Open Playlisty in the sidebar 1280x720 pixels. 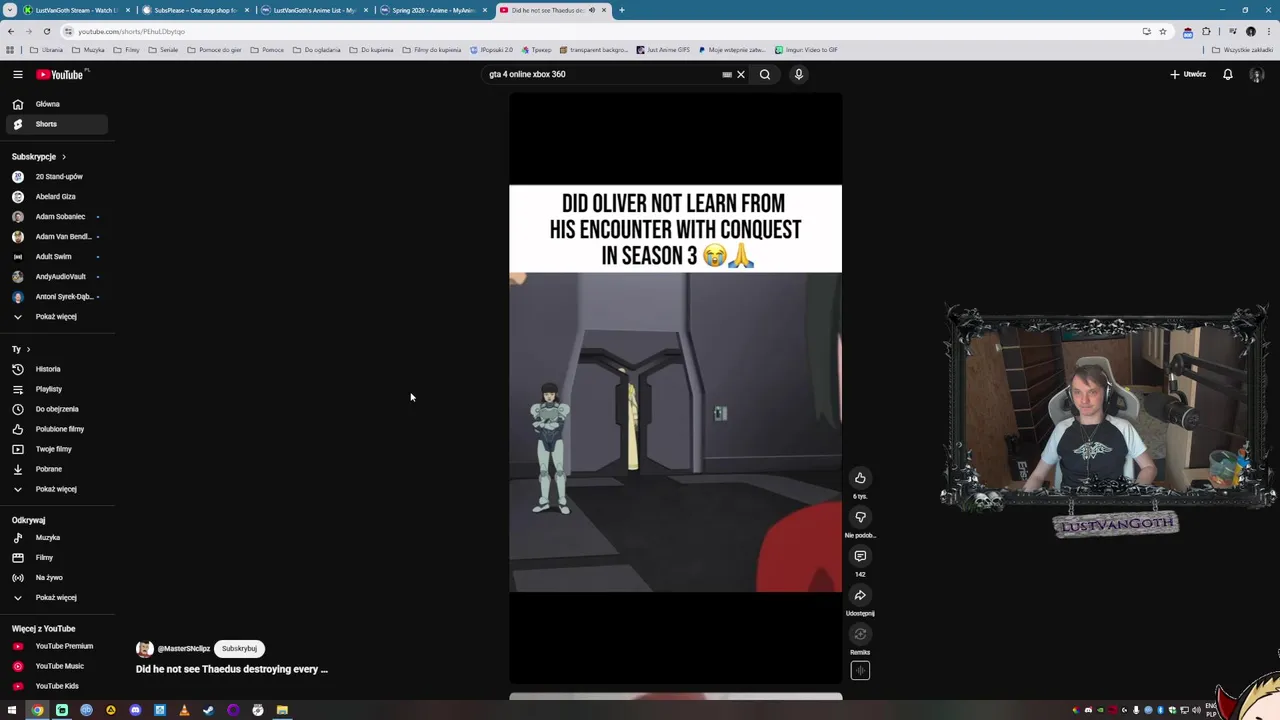pos(56,389)
